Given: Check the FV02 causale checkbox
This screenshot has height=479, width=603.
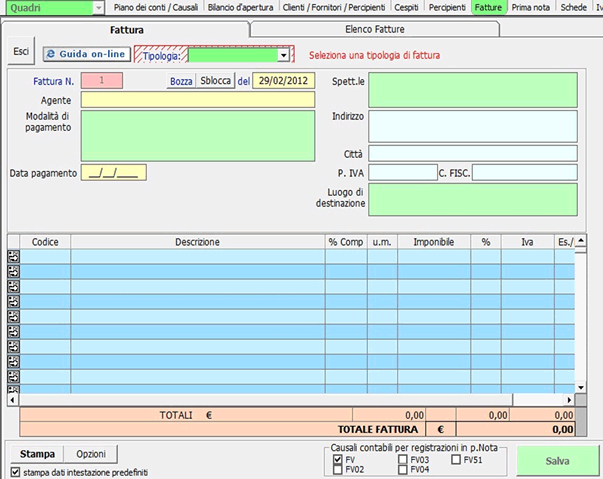Looking at the screenshot, I should pyautogui.click(x=338, y=469).
